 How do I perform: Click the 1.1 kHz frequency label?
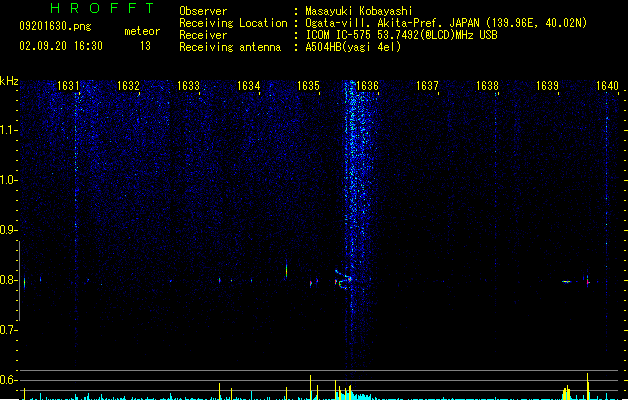[x=8, y=130]
